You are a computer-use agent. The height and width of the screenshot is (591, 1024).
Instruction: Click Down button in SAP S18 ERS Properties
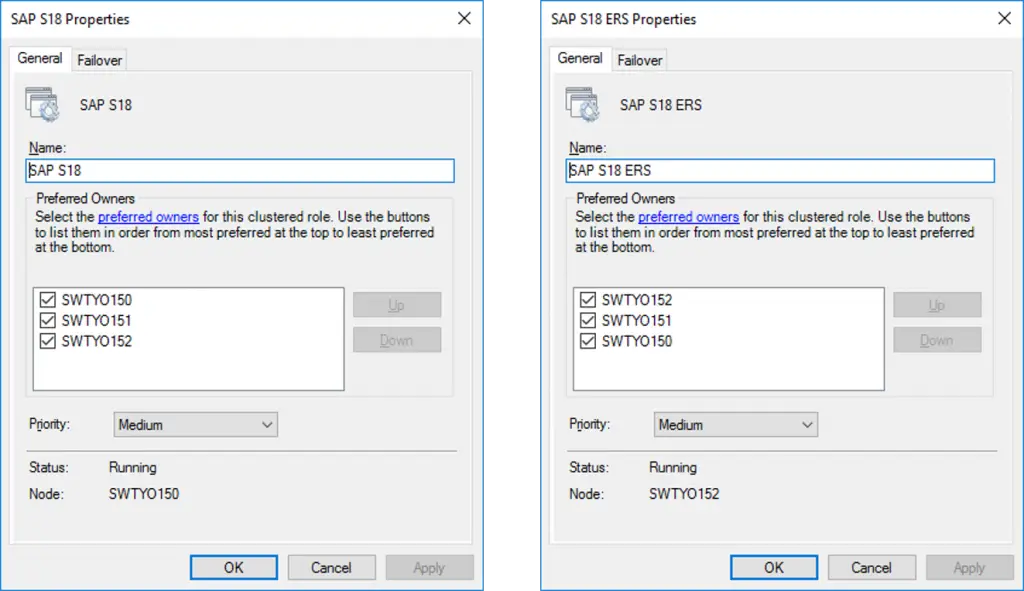tap(937, 340)
